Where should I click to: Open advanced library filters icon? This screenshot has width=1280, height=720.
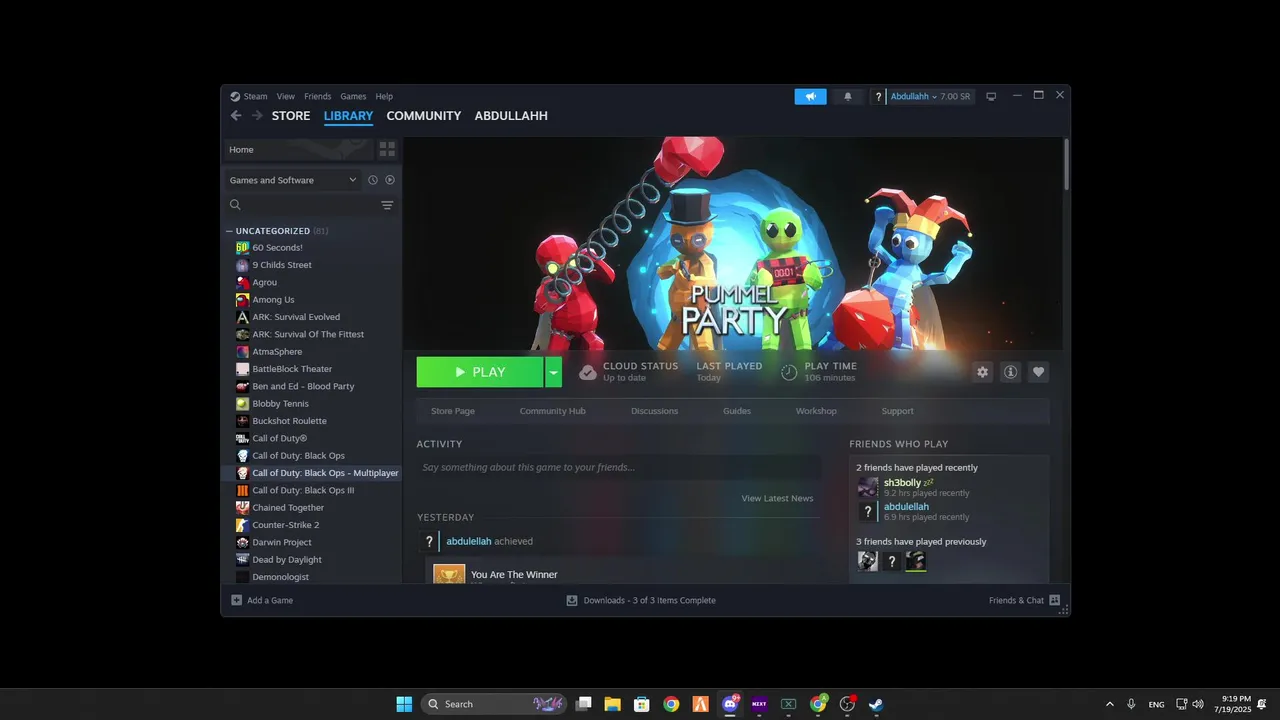[x=387, y=205]
